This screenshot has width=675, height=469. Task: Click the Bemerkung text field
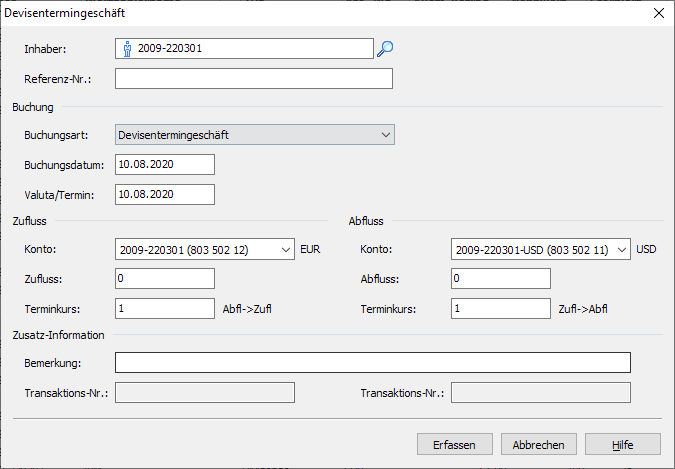click(372, 362)
